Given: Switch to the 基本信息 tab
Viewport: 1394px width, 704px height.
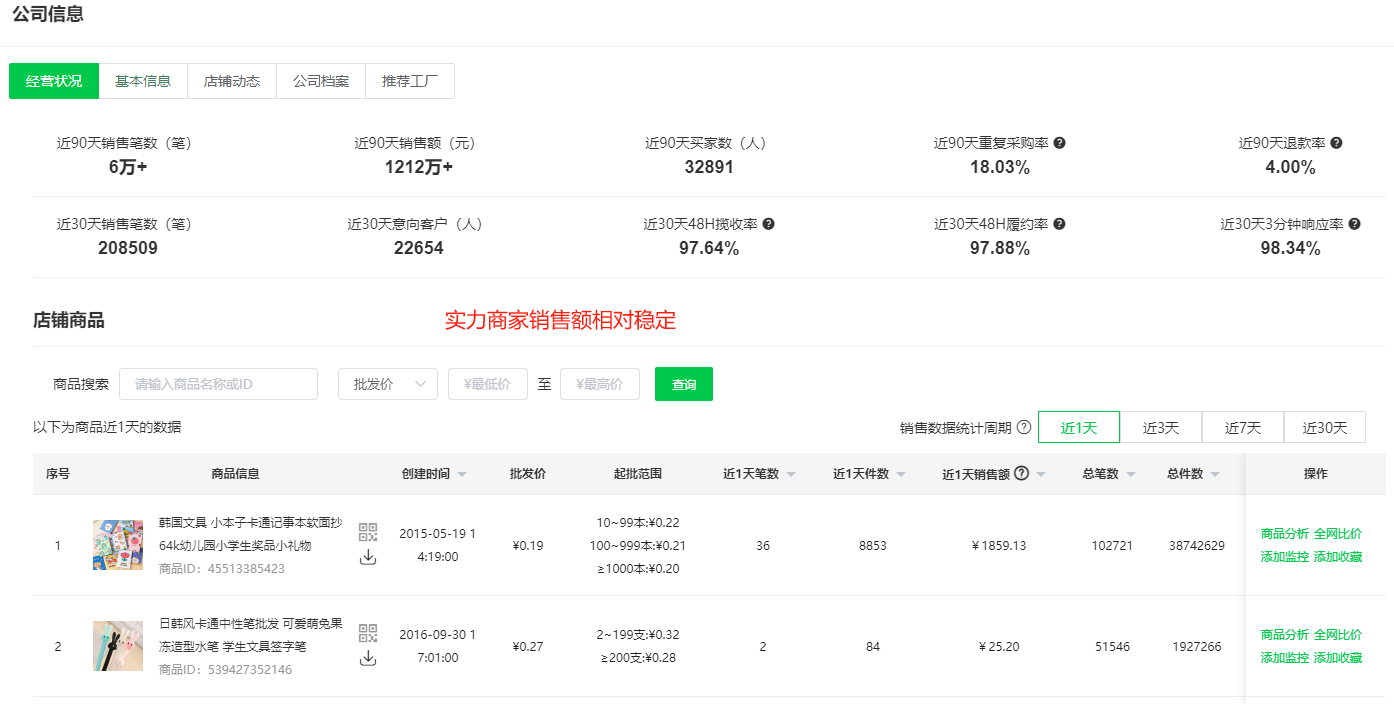Looking at the screenshot, I should pos(143,81).
